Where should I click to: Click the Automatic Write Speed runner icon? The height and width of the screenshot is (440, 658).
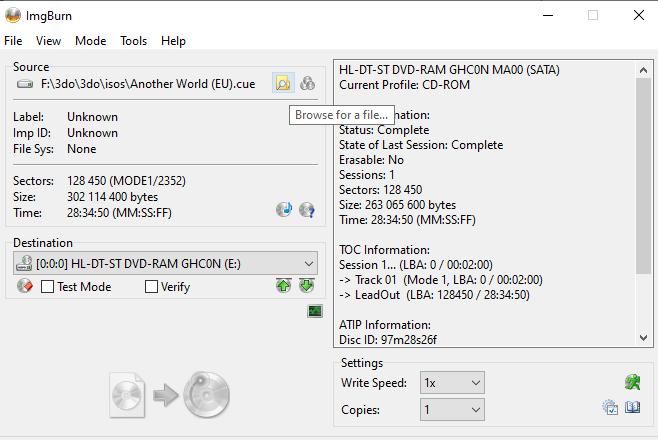click(x=632, y=382)
